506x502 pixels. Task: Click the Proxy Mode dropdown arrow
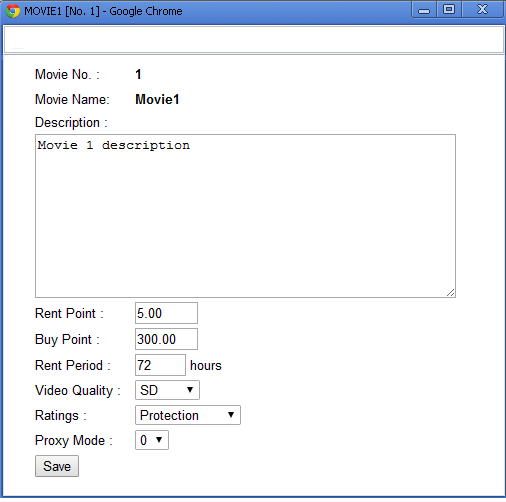point(159,440)
